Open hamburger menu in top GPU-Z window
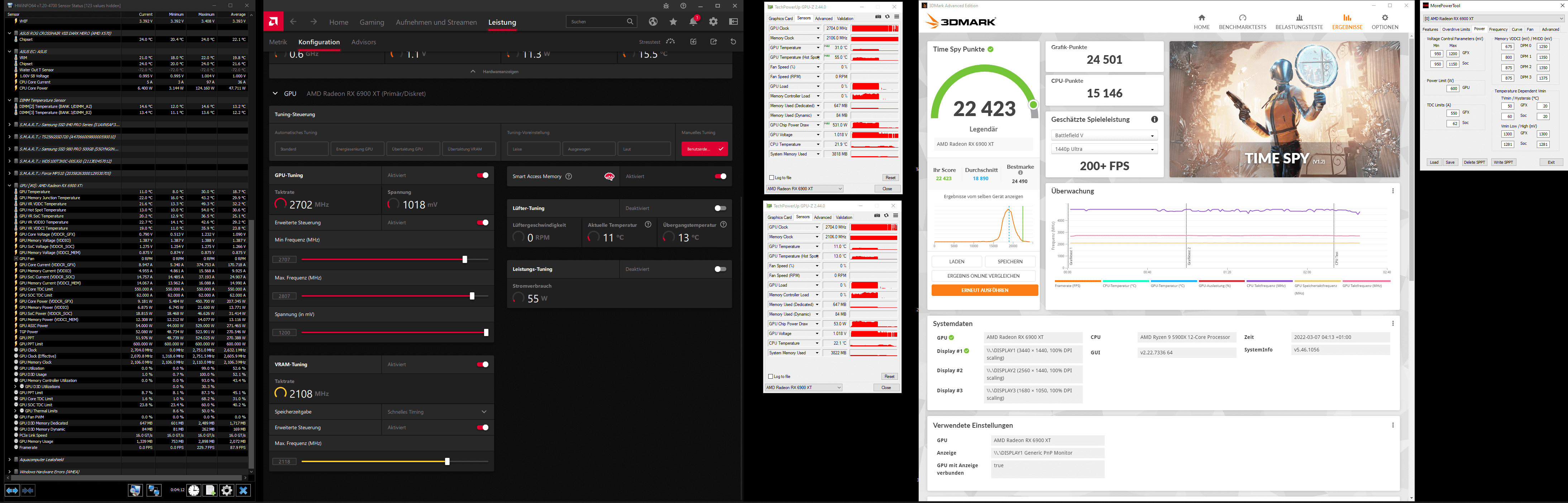Screen dimensions: 1568x503 (897, 17)
